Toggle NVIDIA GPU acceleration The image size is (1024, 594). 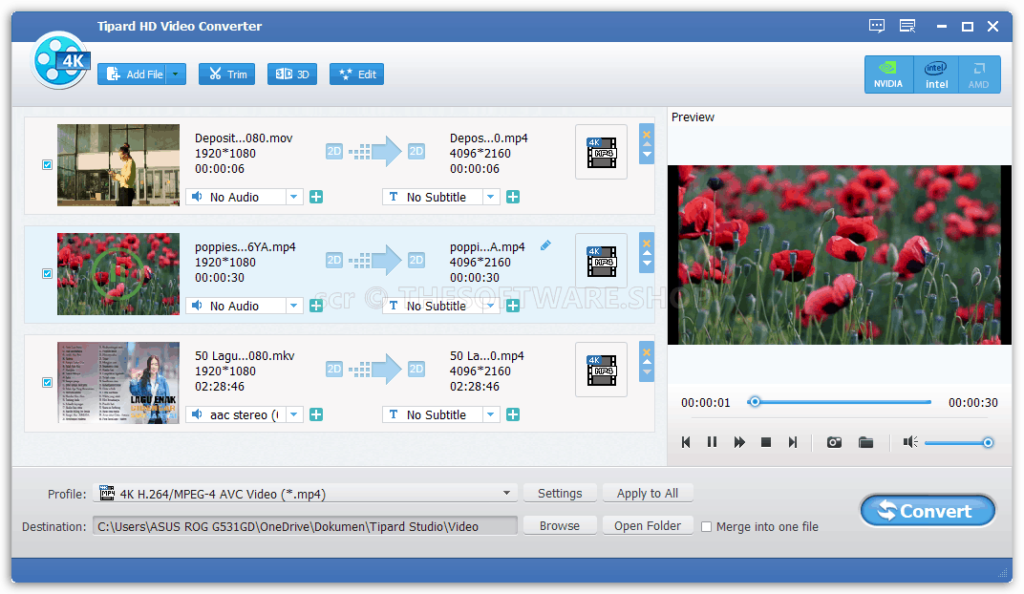click(x=888, y=74)
